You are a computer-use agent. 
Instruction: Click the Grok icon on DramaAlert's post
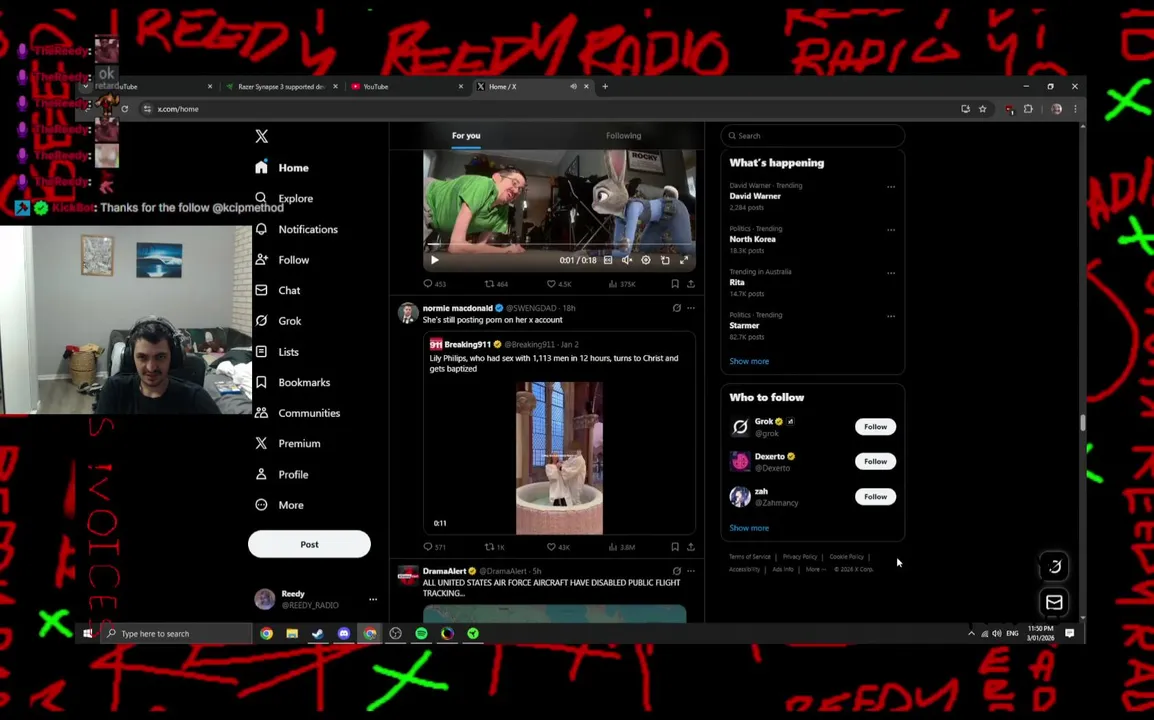(676, 571)
